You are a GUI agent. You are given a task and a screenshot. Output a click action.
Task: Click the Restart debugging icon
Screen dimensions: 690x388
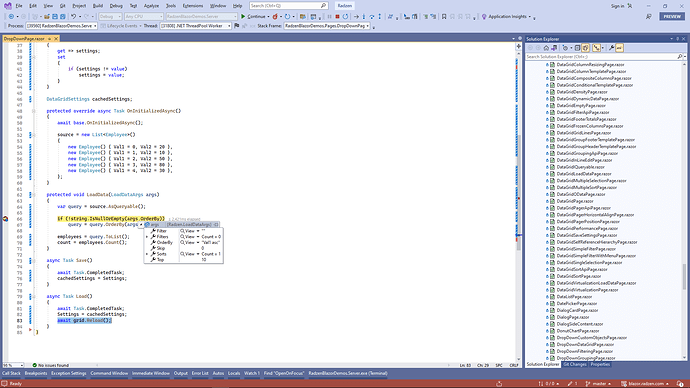tap(345, 17)
